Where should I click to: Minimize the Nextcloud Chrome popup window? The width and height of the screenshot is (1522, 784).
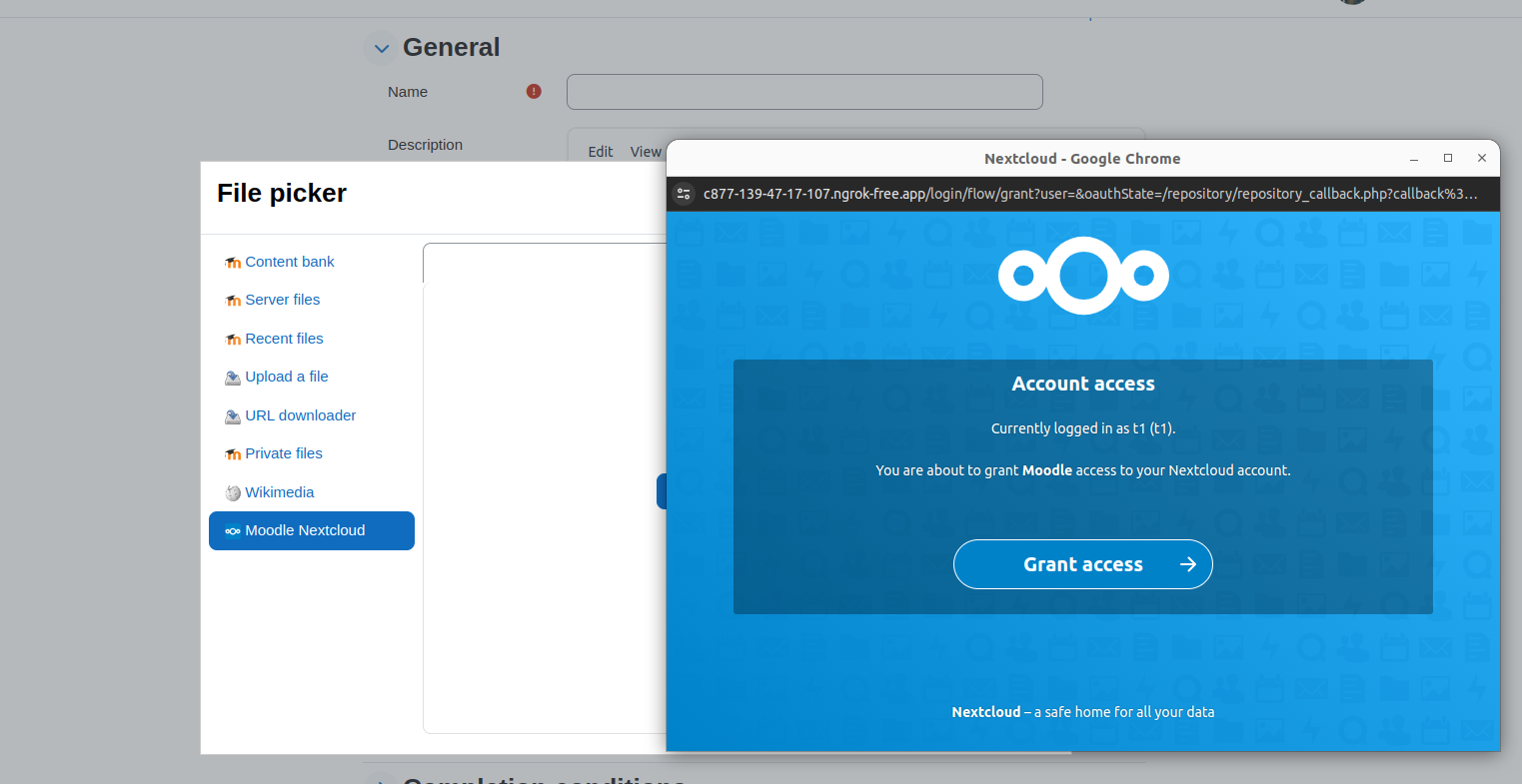pos(1414,159)
